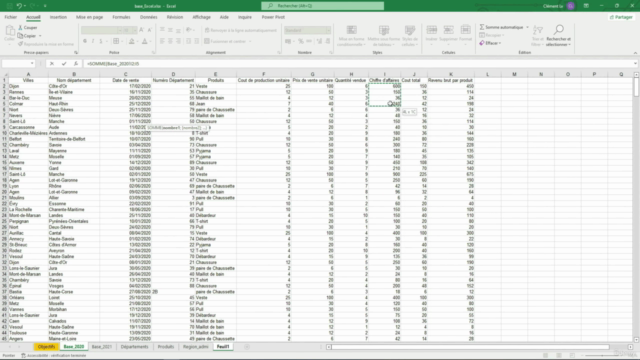The image size is (640, 360).
Task: Open the Power Pivot ribbon tab
Action: (273, 17)
